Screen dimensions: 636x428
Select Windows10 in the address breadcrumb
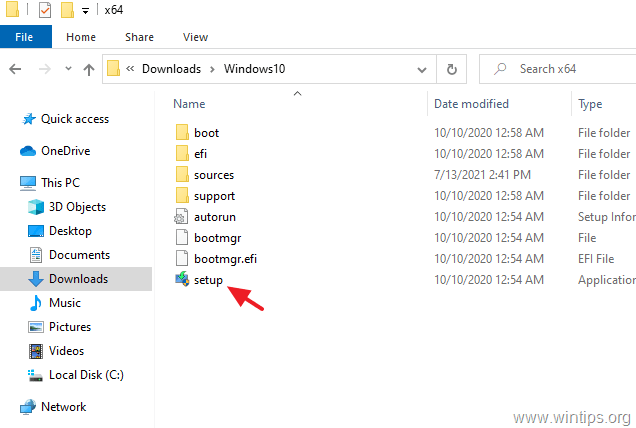click(x=254, y=69)
